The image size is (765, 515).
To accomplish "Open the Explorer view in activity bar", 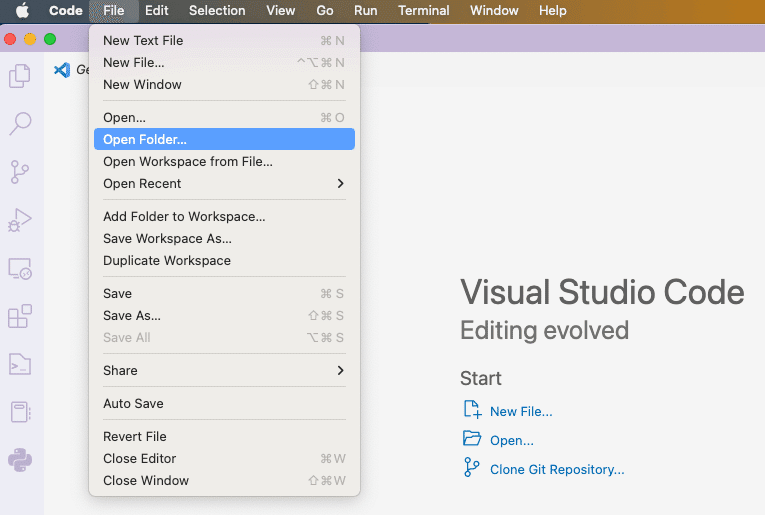I will 20,76.
